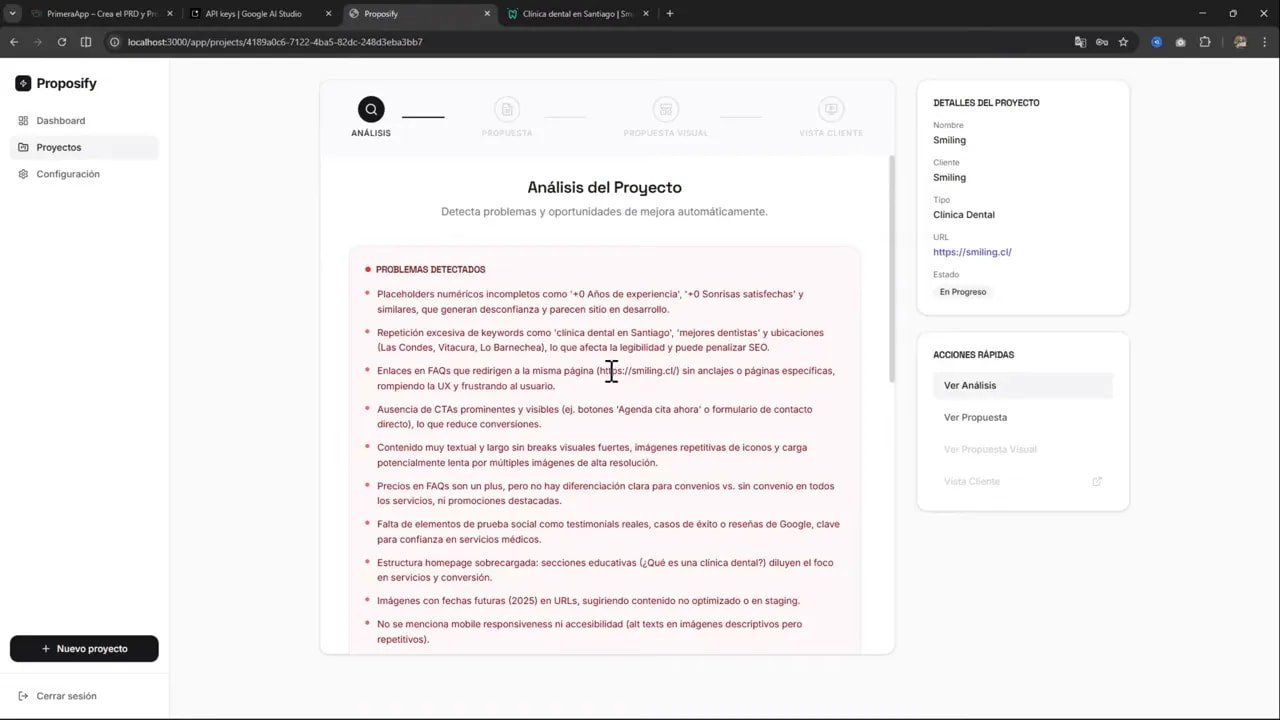The height and width of the screenshot is (720, 1280).
Task: Enable the Chrome profile avatar menu
Action: 1240,42
